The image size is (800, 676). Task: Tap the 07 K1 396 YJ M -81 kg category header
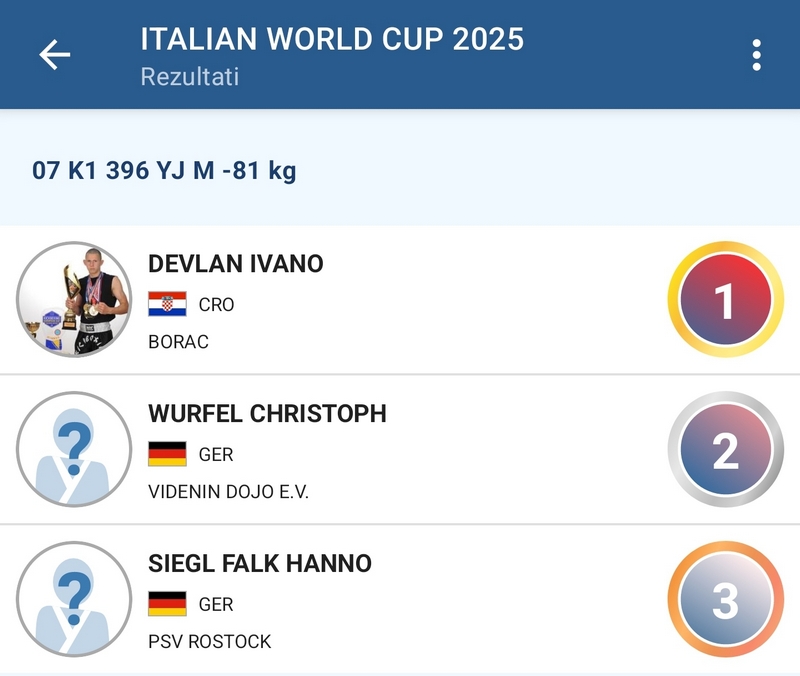165,171
